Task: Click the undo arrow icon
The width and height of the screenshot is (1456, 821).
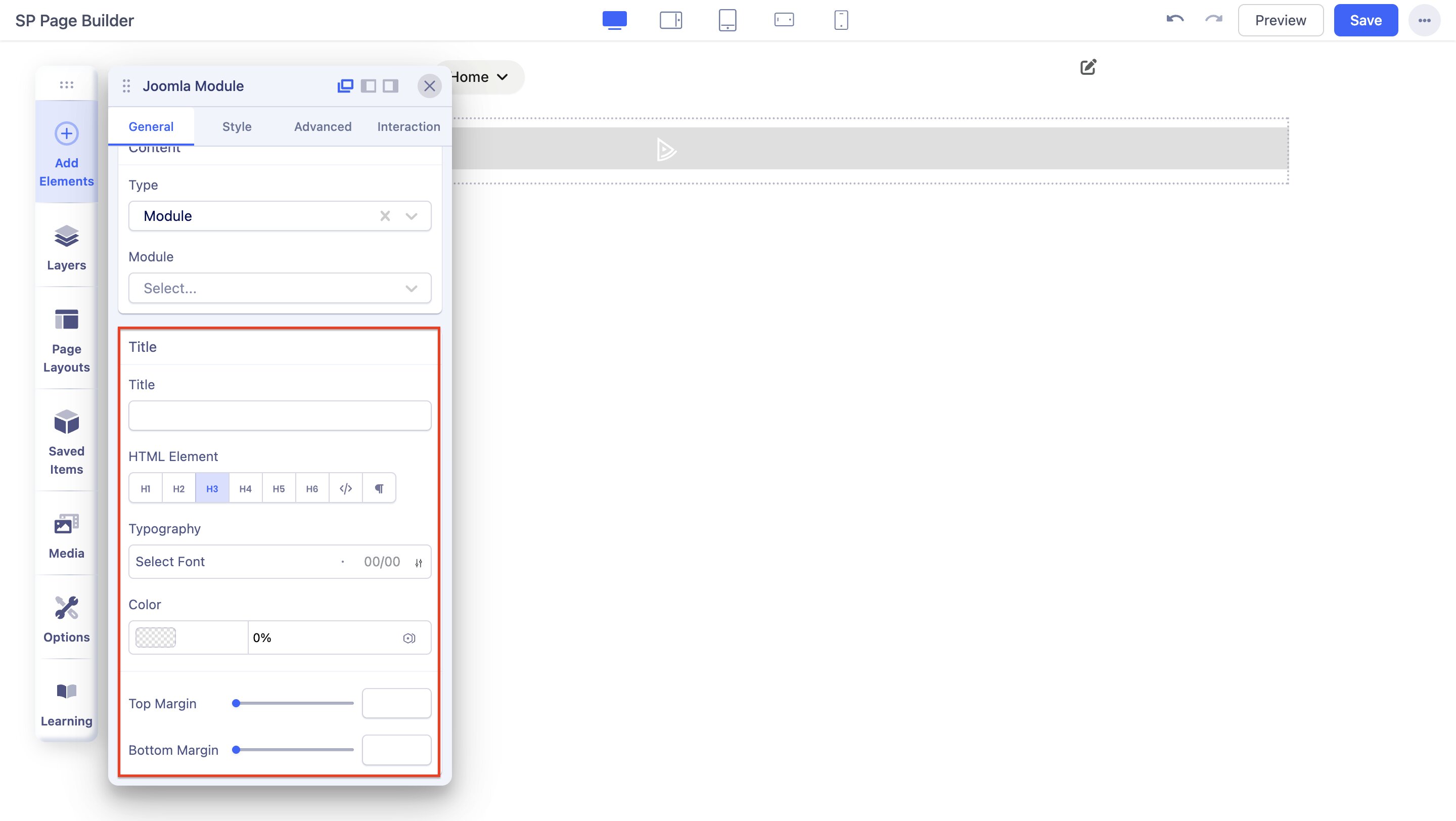Action: pyautogui.click(x=1174, y=20)
